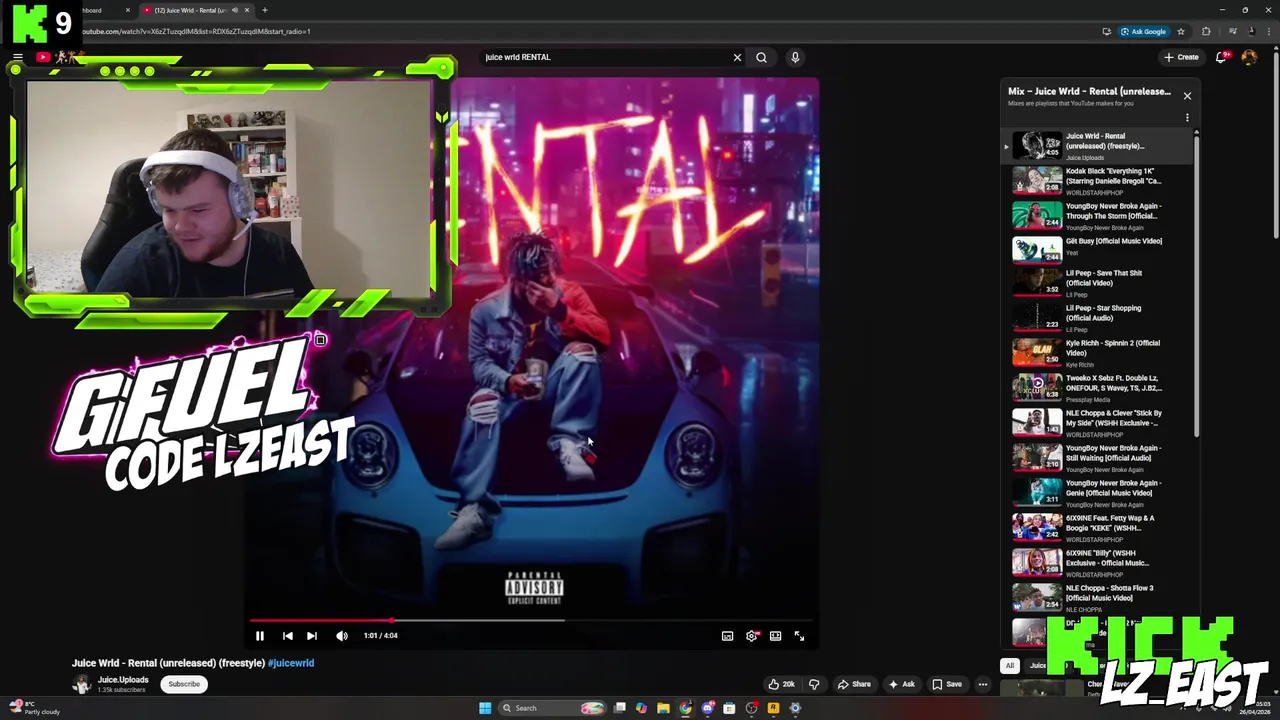Open the taskbar clock and date

[1256, 708]
